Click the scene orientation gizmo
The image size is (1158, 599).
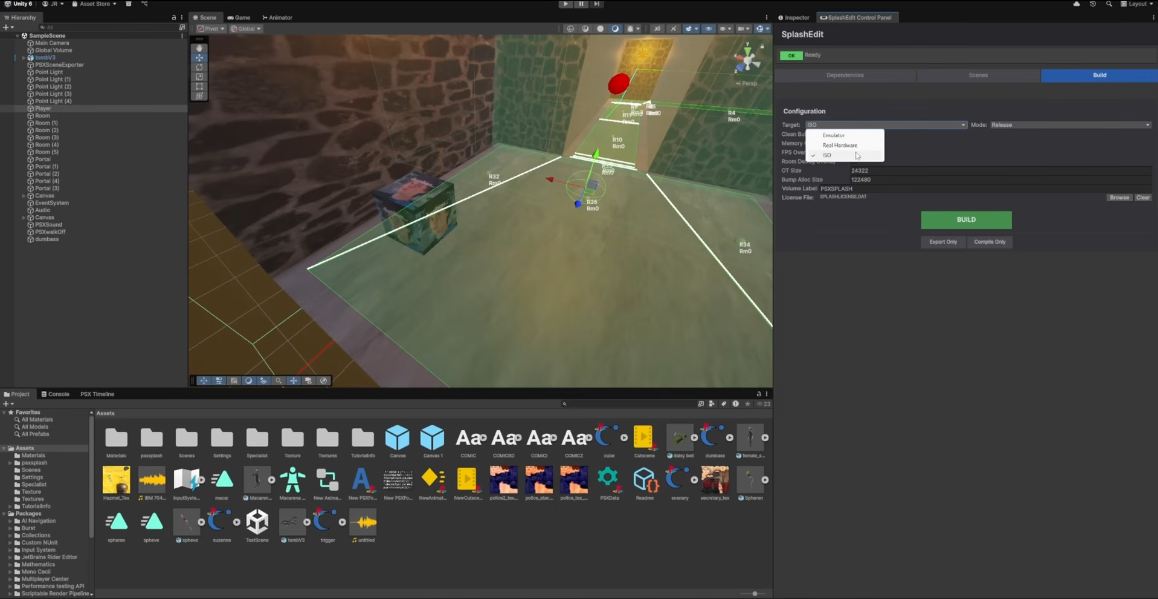click(746, 60)
